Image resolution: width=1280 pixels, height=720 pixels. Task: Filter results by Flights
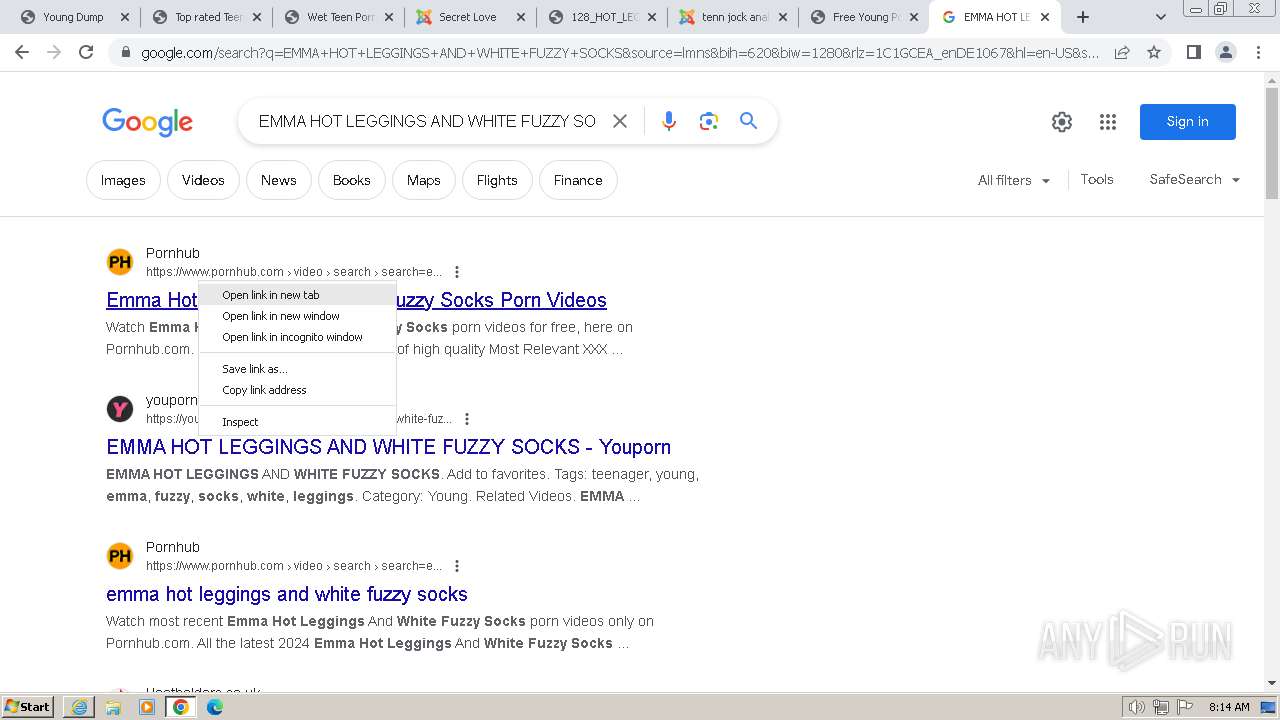point(497,180)
